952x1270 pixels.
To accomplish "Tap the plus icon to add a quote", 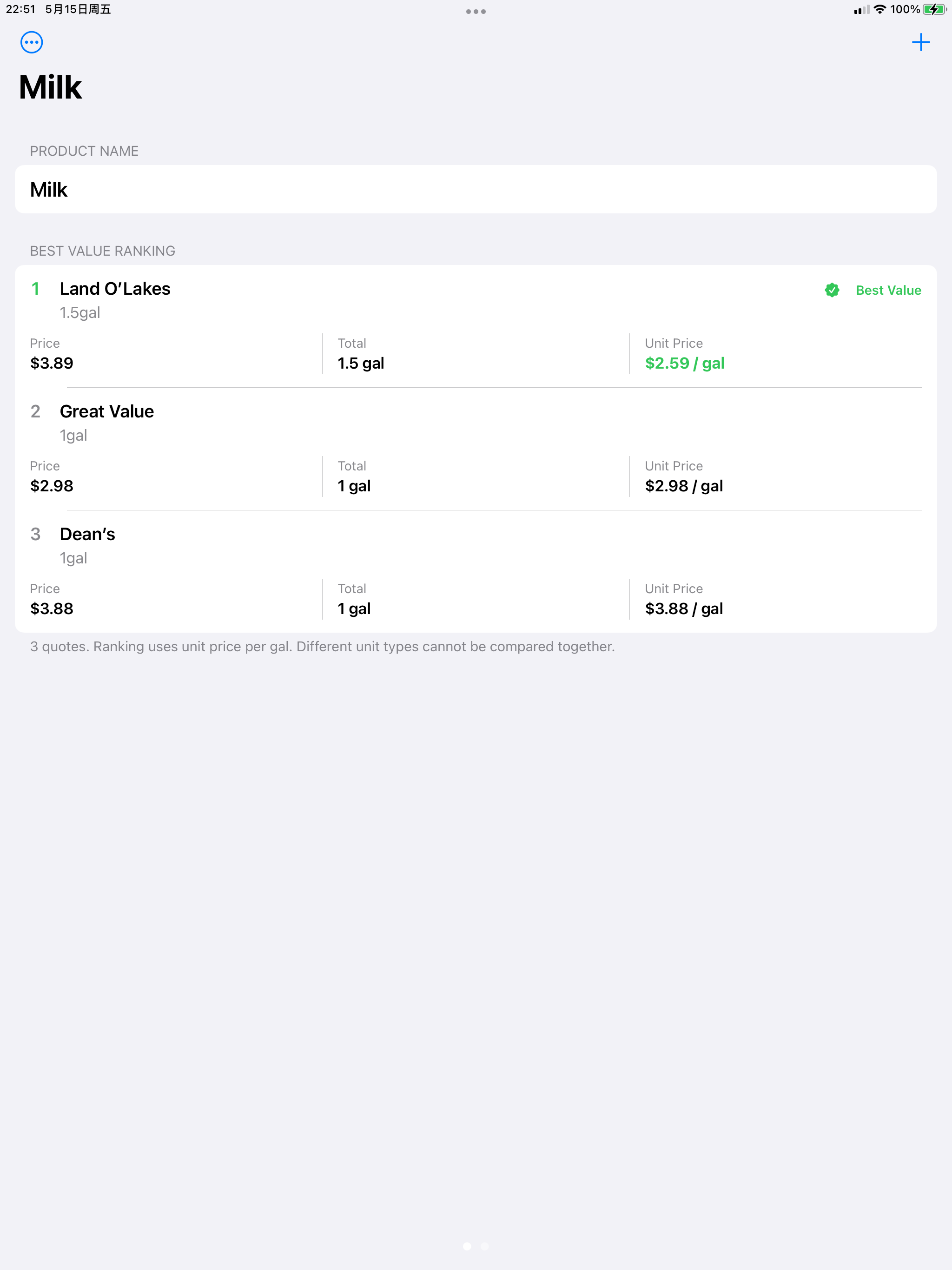I will click(920, 42).
